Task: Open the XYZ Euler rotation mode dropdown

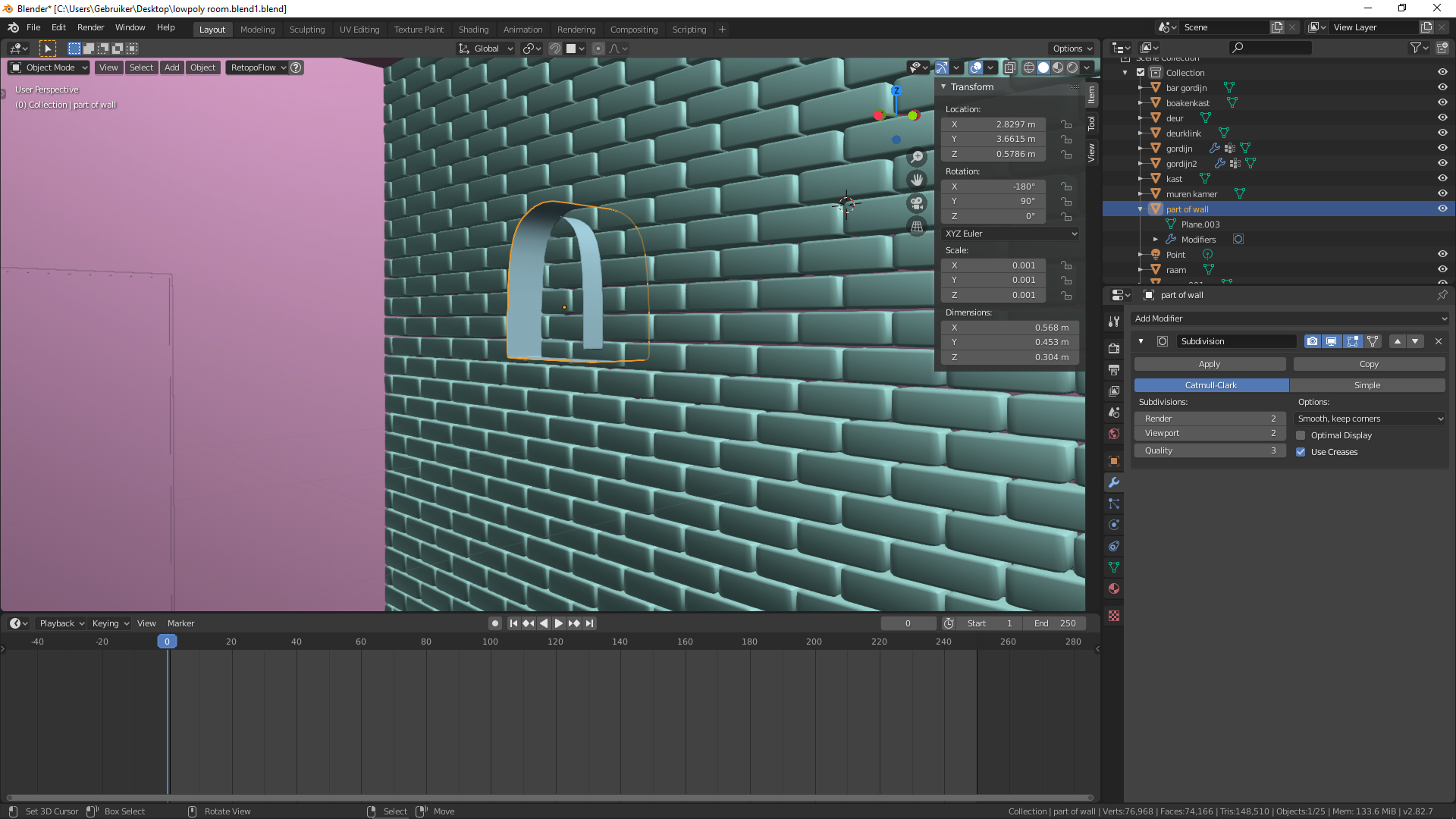Action: point(1010,234)
